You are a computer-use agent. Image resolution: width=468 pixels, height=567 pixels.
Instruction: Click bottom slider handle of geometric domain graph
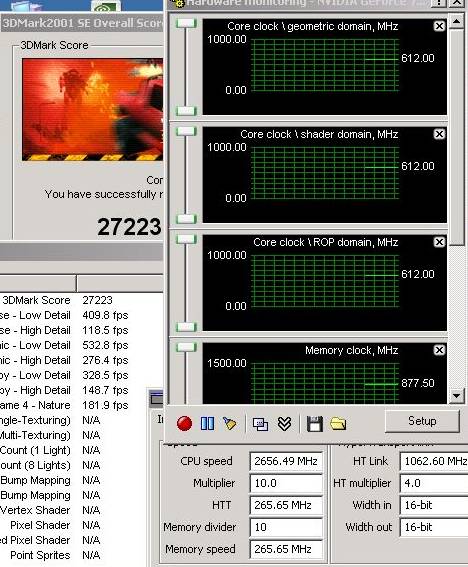pos(186,111)
